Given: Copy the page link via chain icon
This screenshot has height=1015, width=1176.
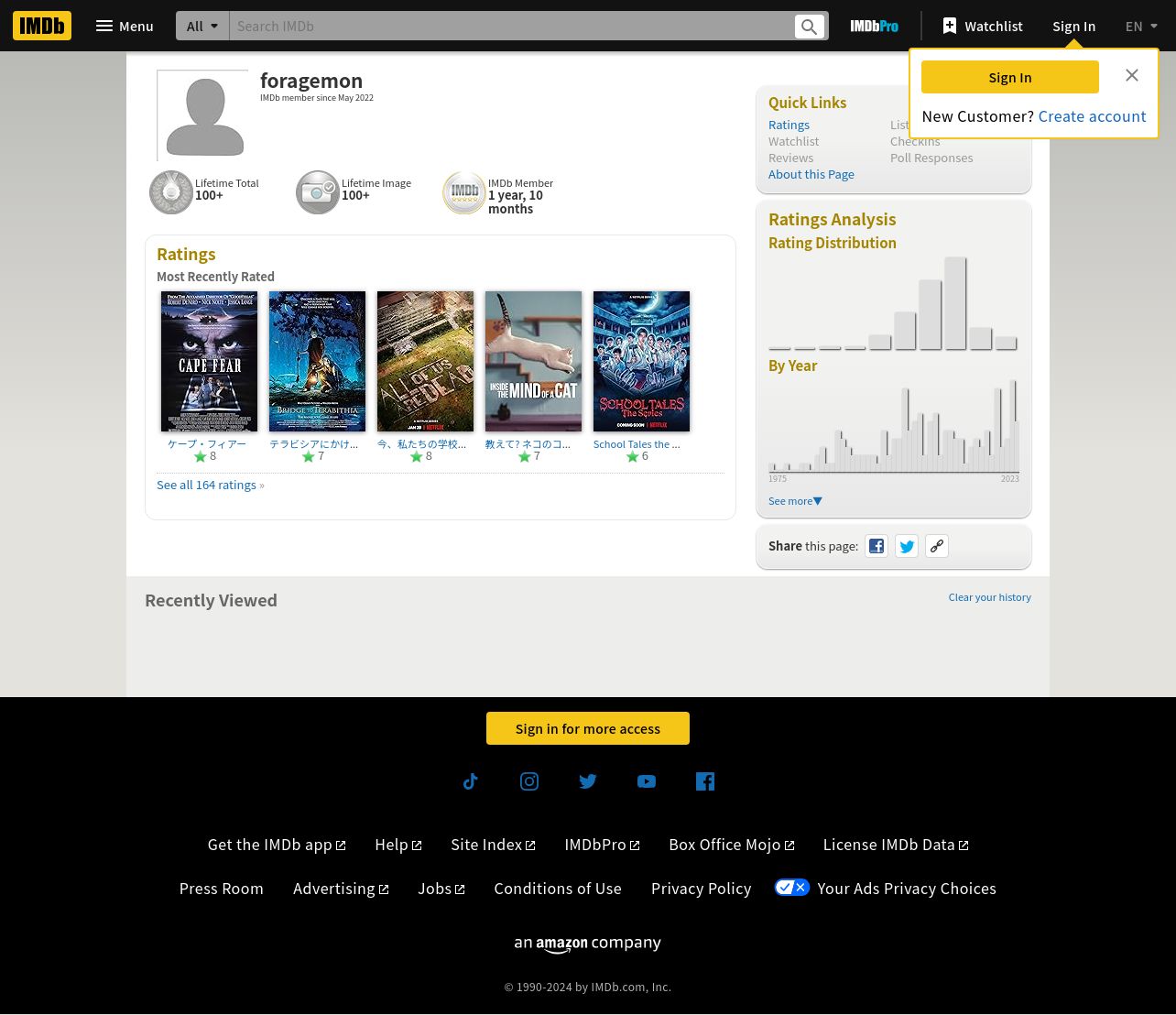Looking at the screenshot, I should pos(937,546).
